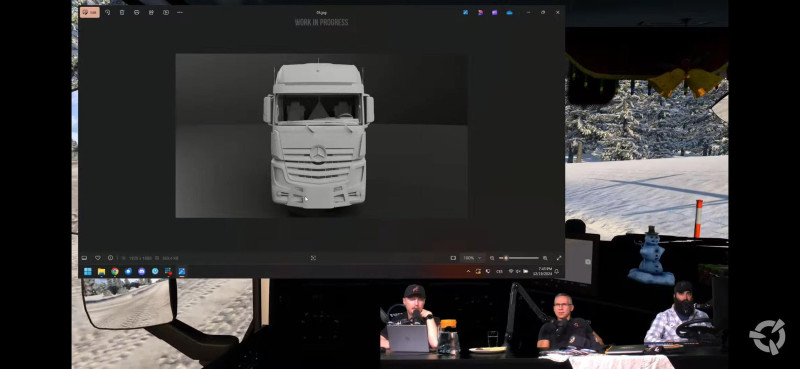Click the center fit-to-screen icon in bottom bar

pyautogui.click(x=313, y=258)
